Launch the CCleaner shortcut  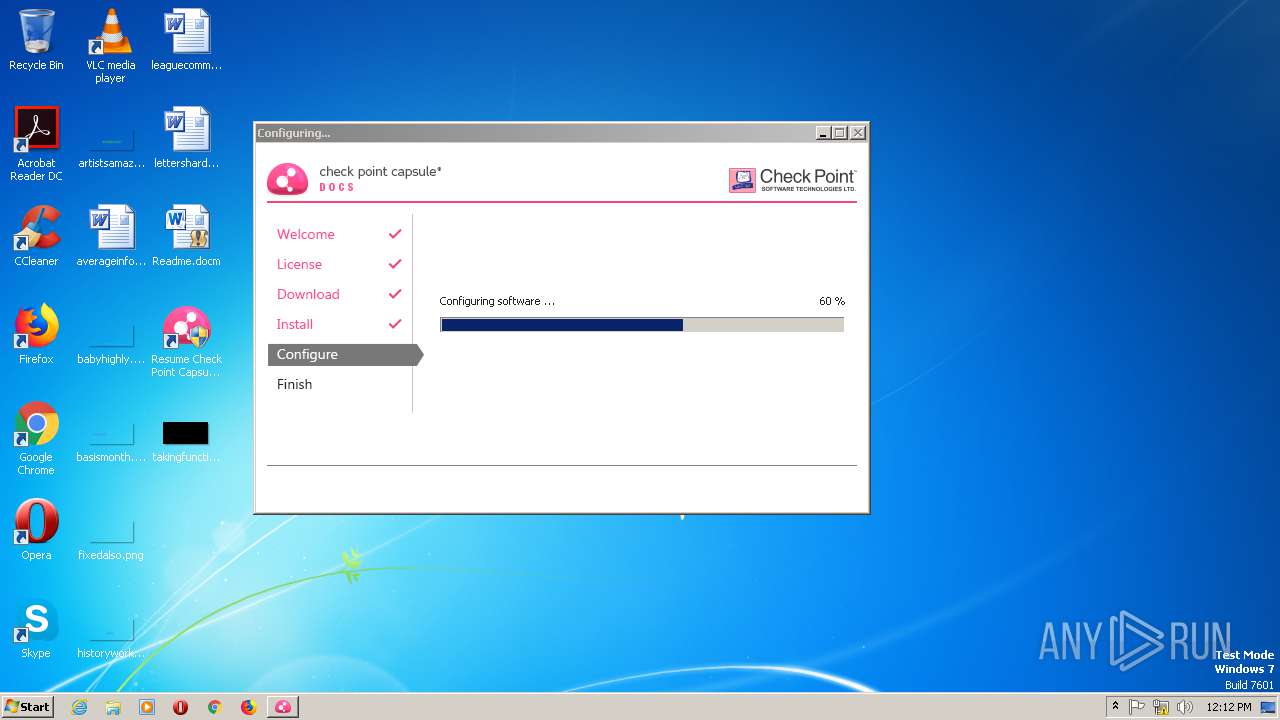[36, 236]
